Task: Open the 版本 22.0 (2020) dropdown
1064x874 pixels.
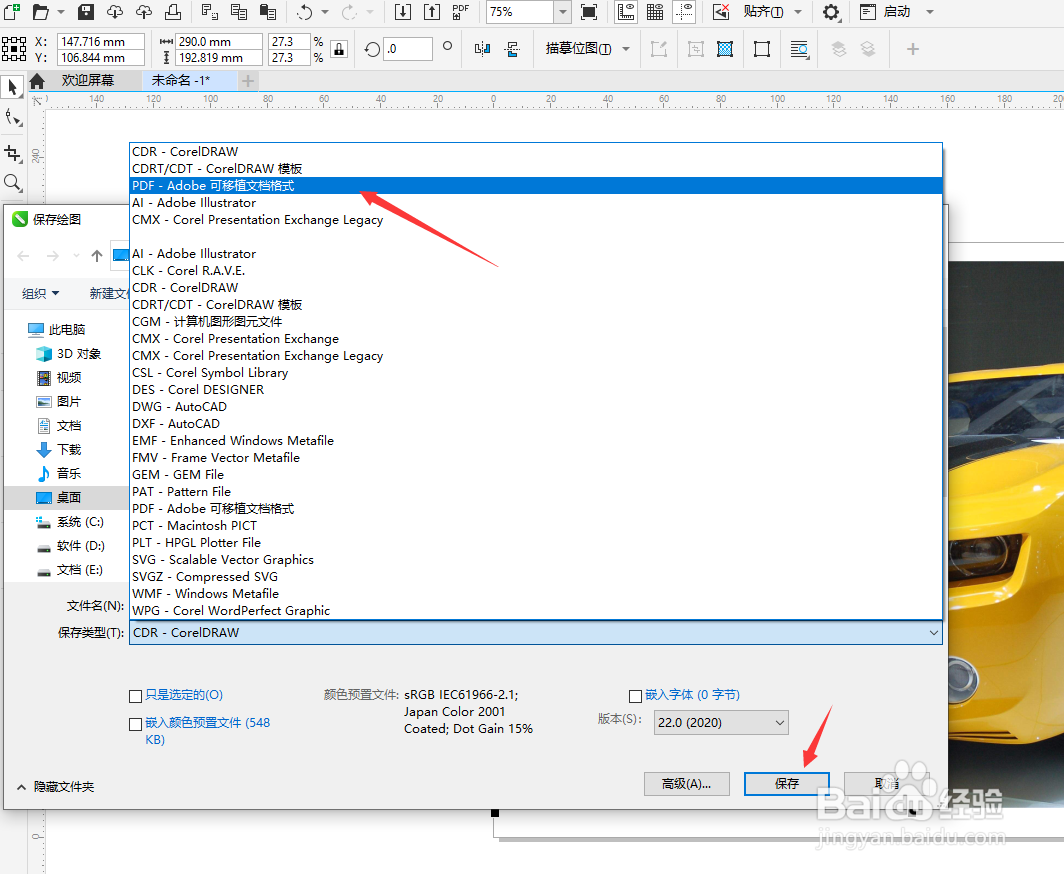Action: click(x=721, y=723)
